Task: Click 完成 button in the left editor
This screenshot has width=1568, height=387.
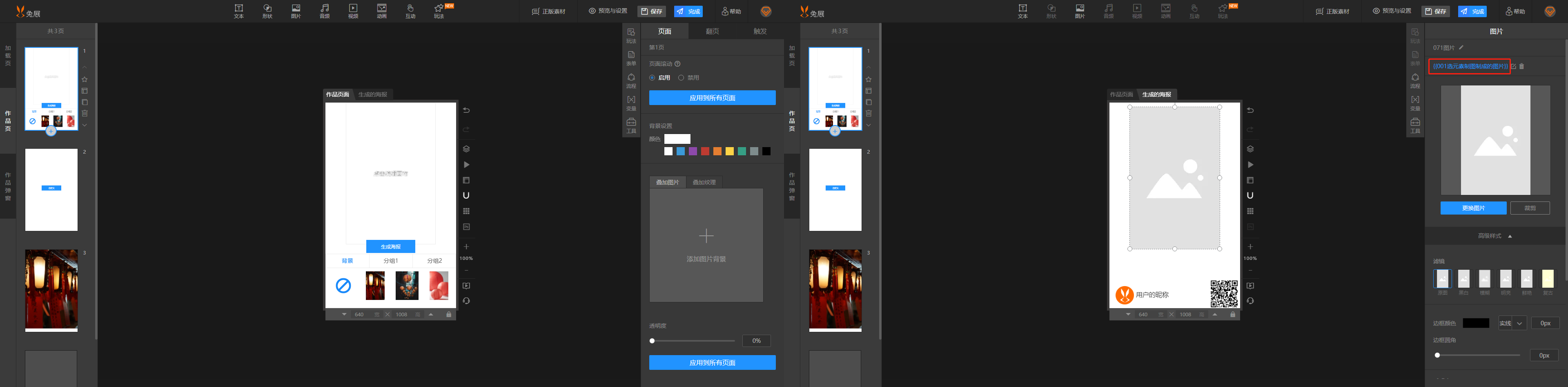Action: (x=688, y=11)
